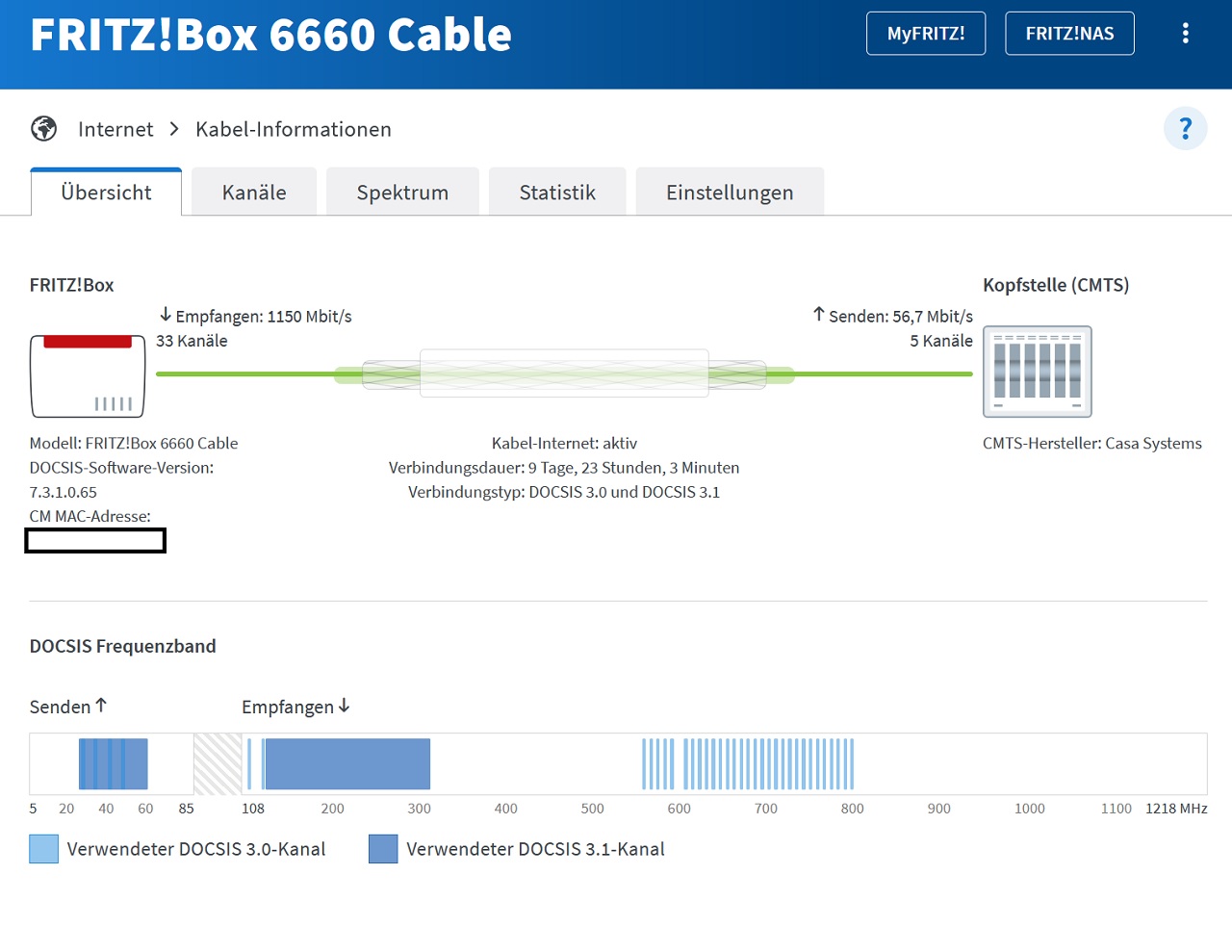This screenshot has width=1232, height=952.
Task: Click the redacted CM MAC address box
Action: [95, 541]
